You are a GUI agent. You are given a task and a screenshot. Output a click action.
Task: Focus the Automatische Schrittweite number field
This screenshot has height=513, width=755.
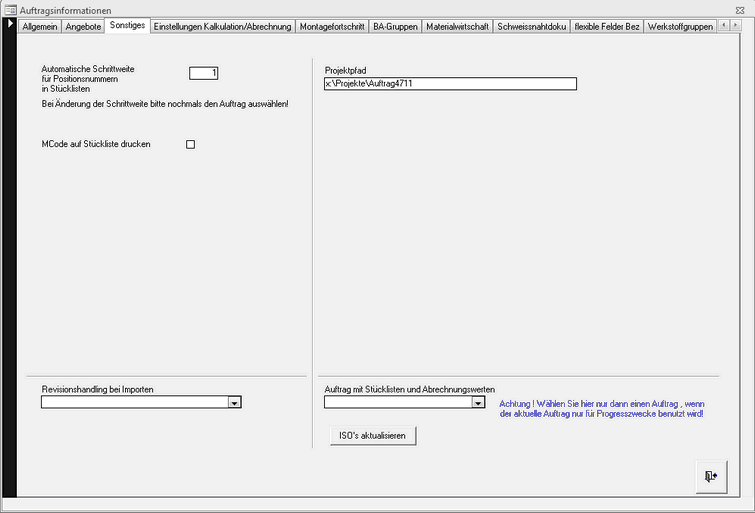coord(203,73)
